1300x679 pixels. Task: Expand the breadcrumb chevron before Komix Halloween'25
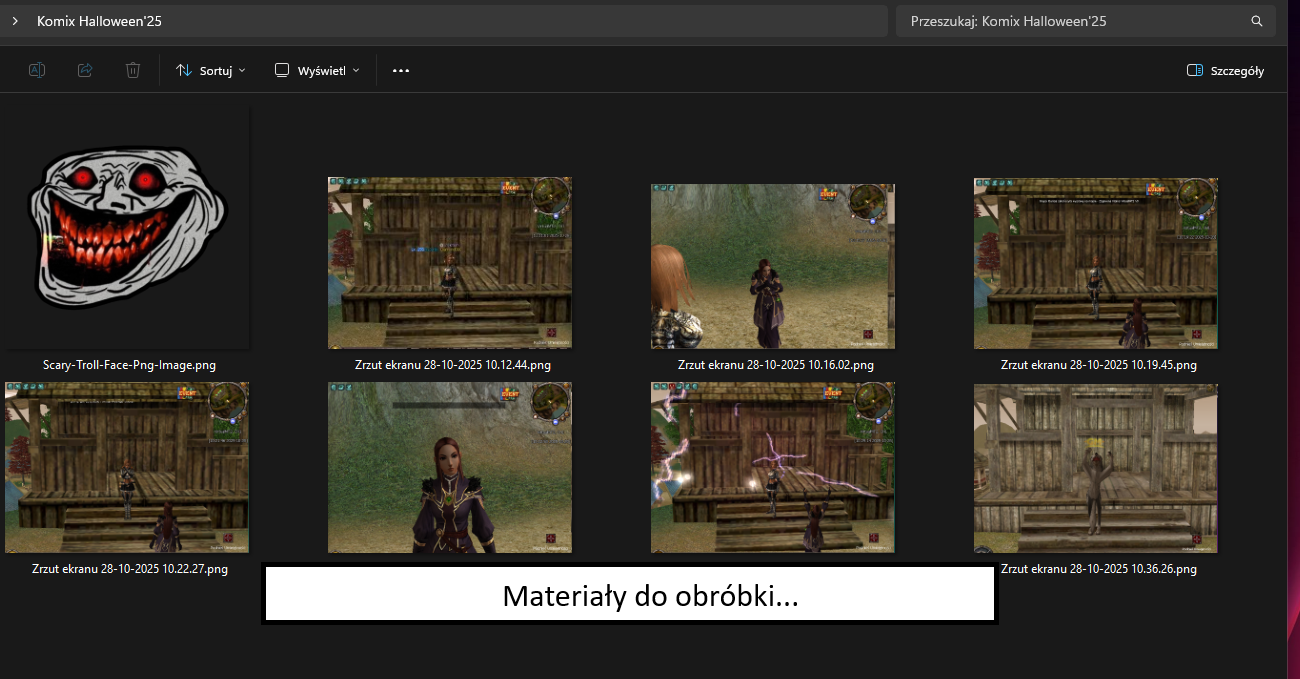pos(15,21)
